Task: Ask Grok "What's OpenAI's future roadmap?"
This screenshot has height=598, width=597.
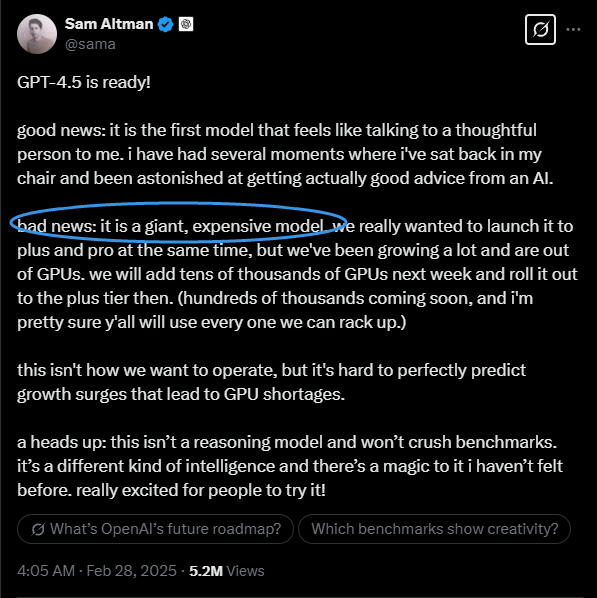Action: point(155,529)
